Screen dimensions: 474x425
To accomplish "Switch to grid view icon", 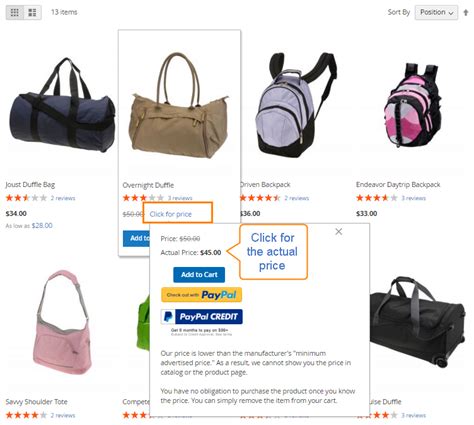I will (15, 12).
